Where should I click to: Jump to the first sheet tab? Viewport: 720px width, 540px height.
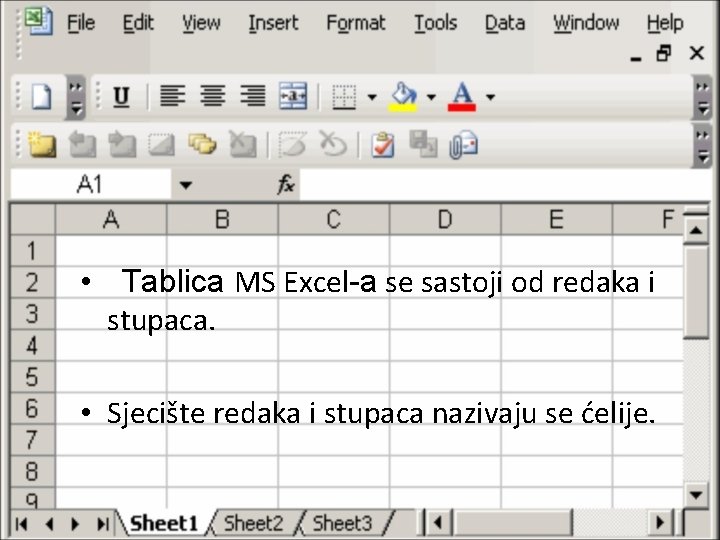(x=22, y=523)
